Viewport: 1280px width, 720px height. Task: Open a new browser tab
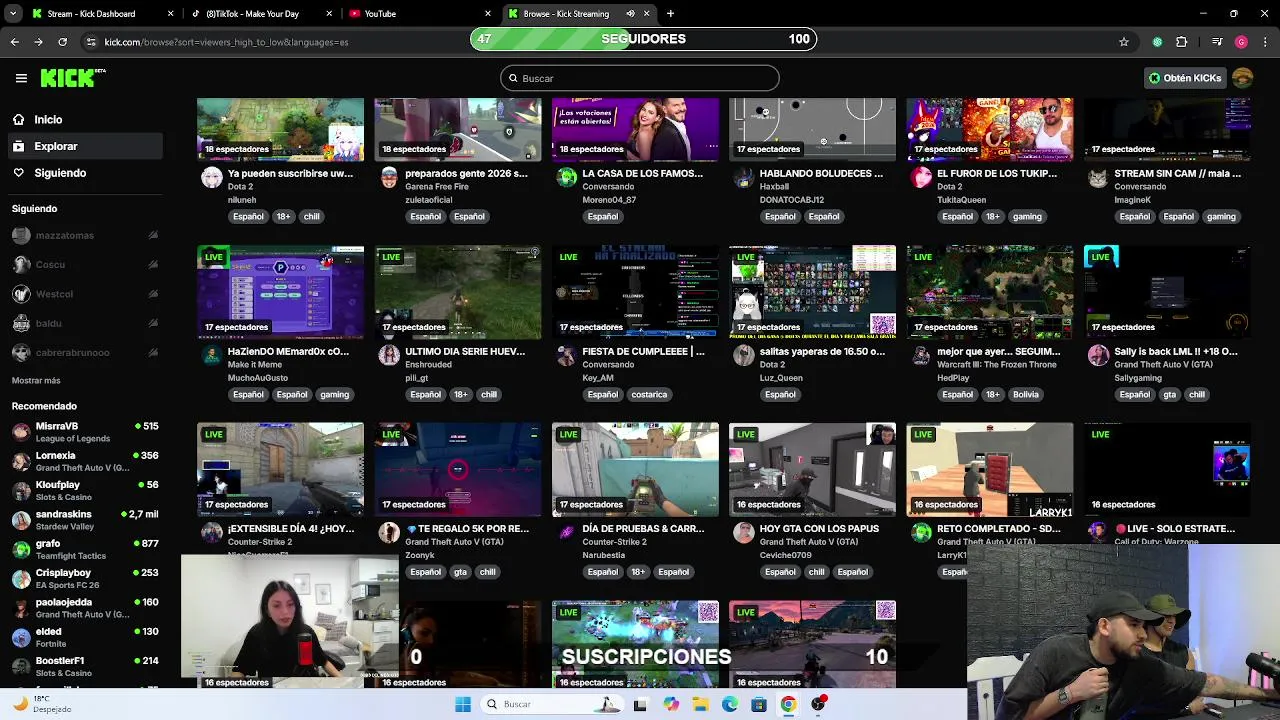click(670, 14)
